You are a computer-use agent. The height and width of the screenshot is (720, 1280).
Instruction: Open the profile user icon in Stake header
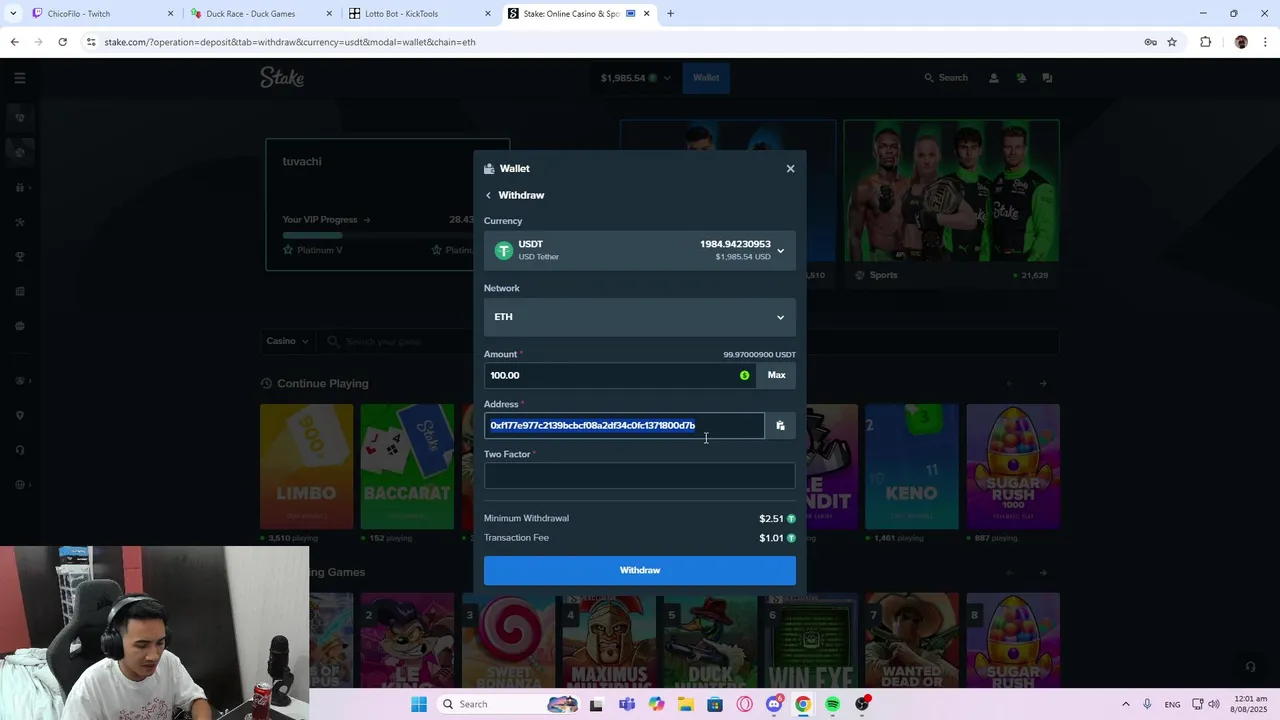(993, 78)
